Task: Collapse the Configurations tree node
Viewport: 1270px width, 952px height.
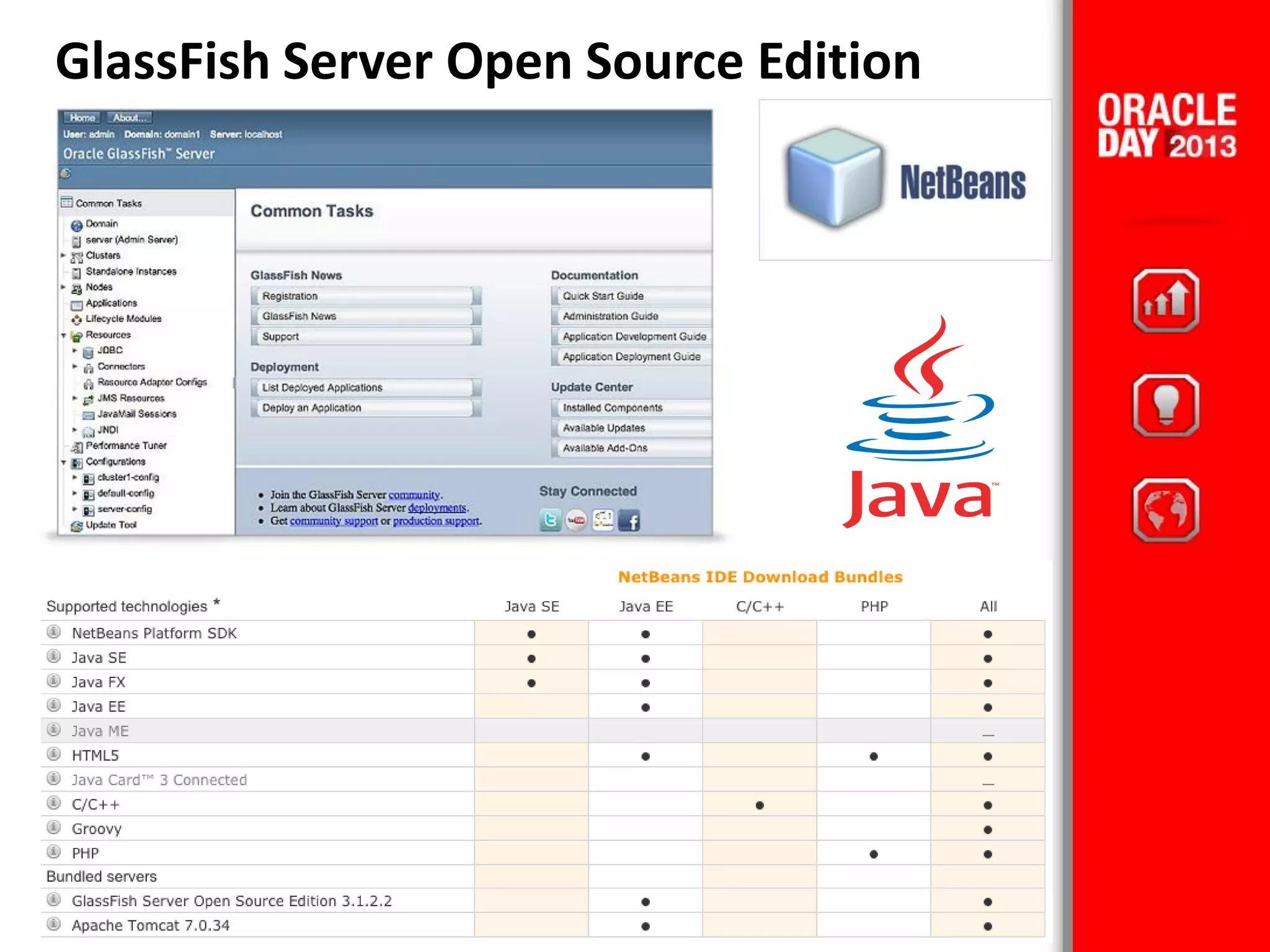Action: coord(63,462)
